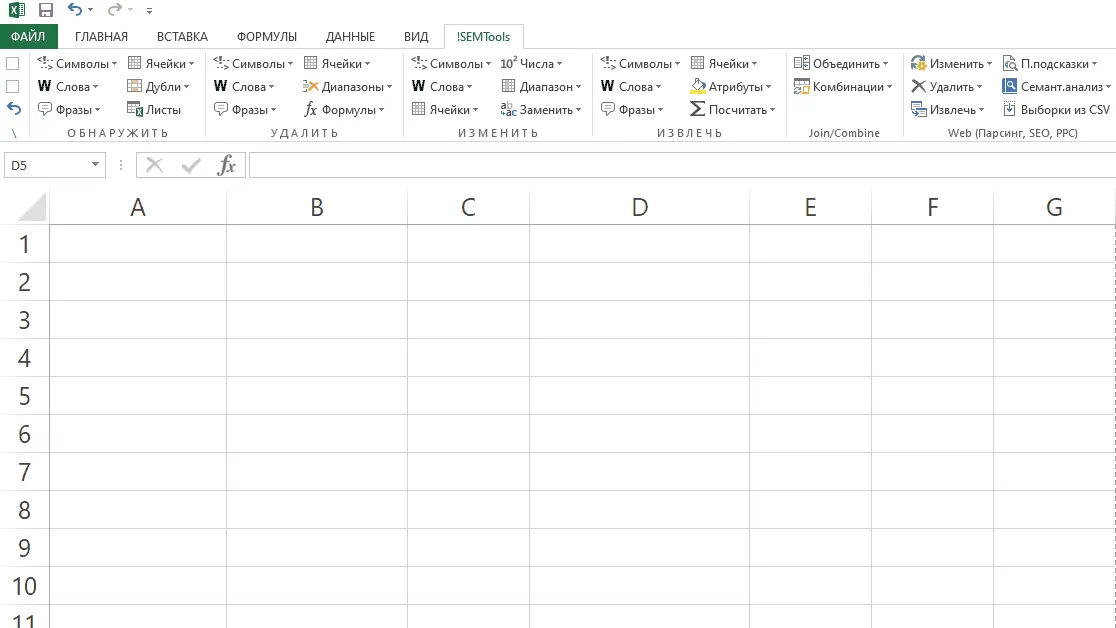Click the Листы button
1116x628 pixels.
click(154, 110)
